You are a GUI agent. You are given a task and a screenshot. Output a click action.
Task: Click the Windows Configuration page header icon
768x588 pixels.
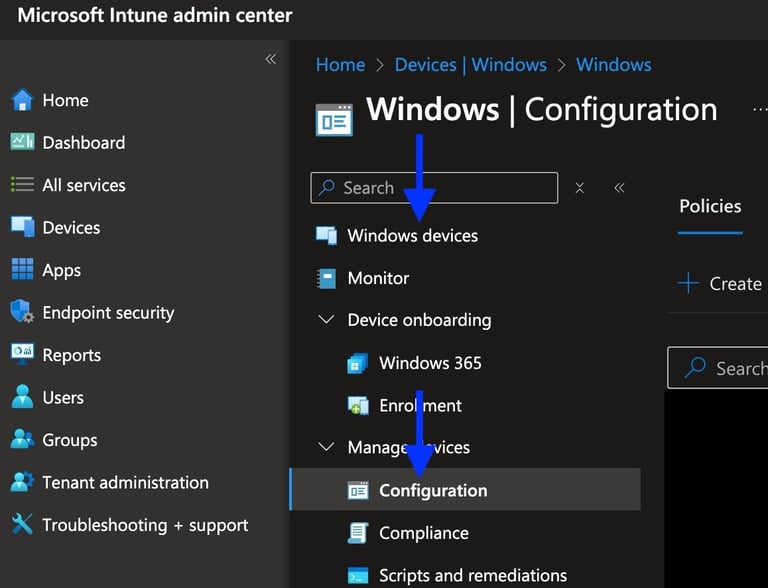(334, 120)
